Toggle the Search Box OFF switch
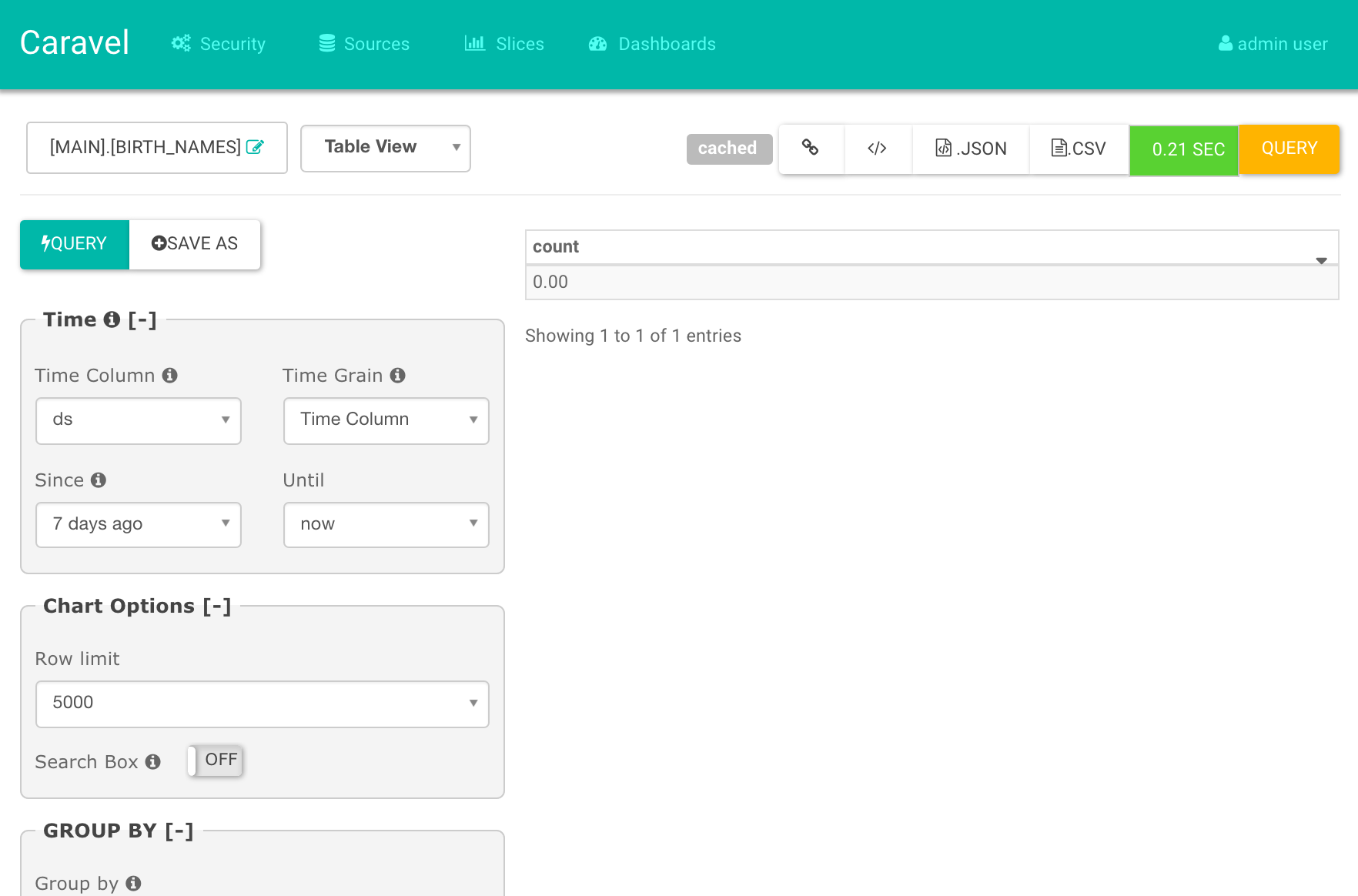Image resolution: width=1358 pixels, height=896 pixels. click(216, 761)
